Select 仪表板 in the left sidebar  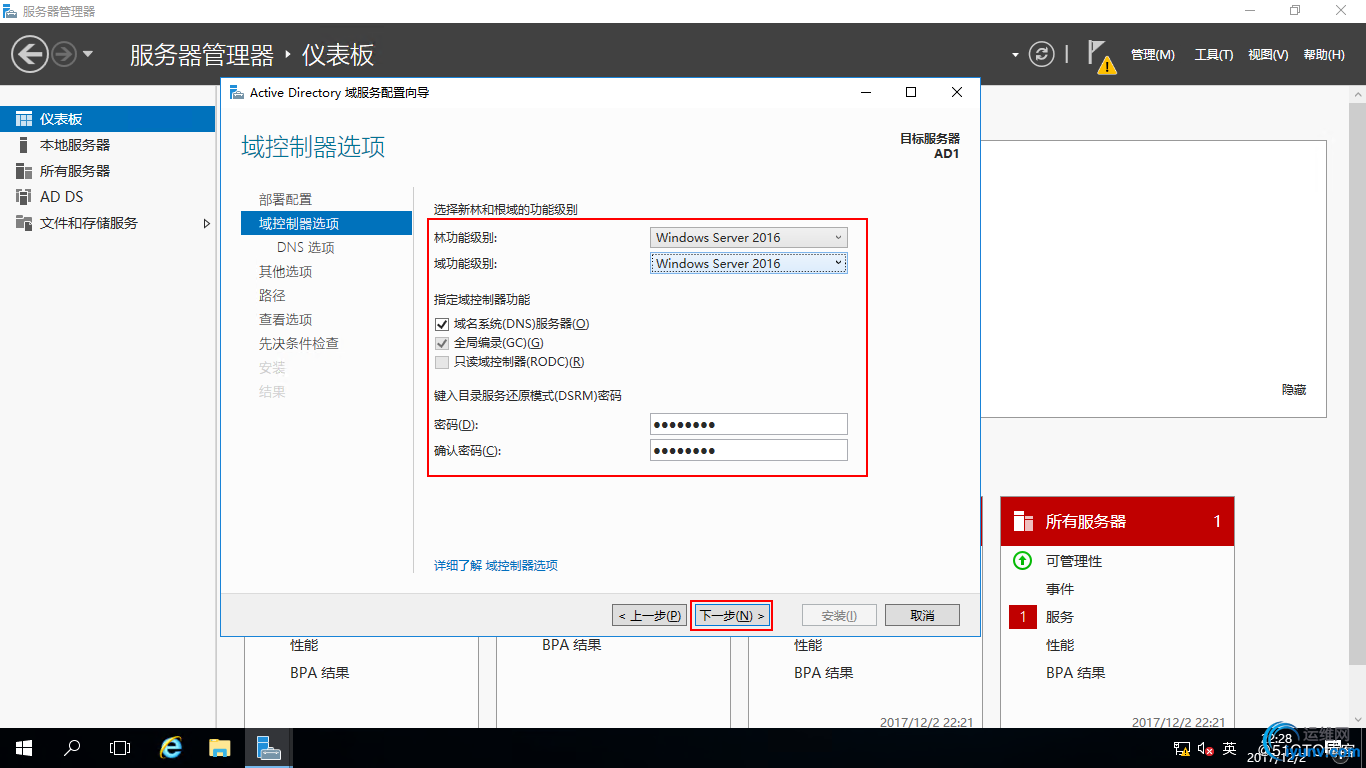pos(107,119)
